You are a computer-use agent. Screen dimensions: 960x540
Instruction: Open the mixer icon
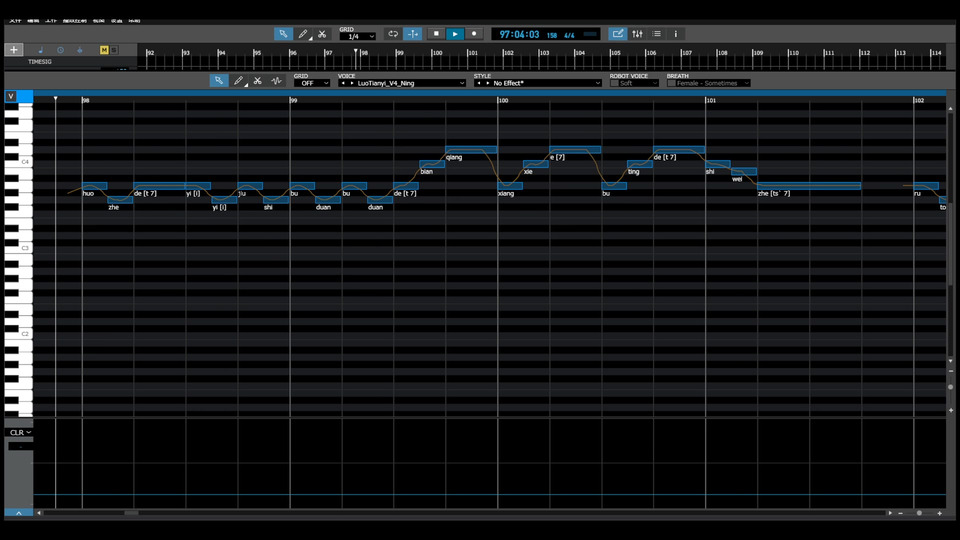[x=637, y=34]
